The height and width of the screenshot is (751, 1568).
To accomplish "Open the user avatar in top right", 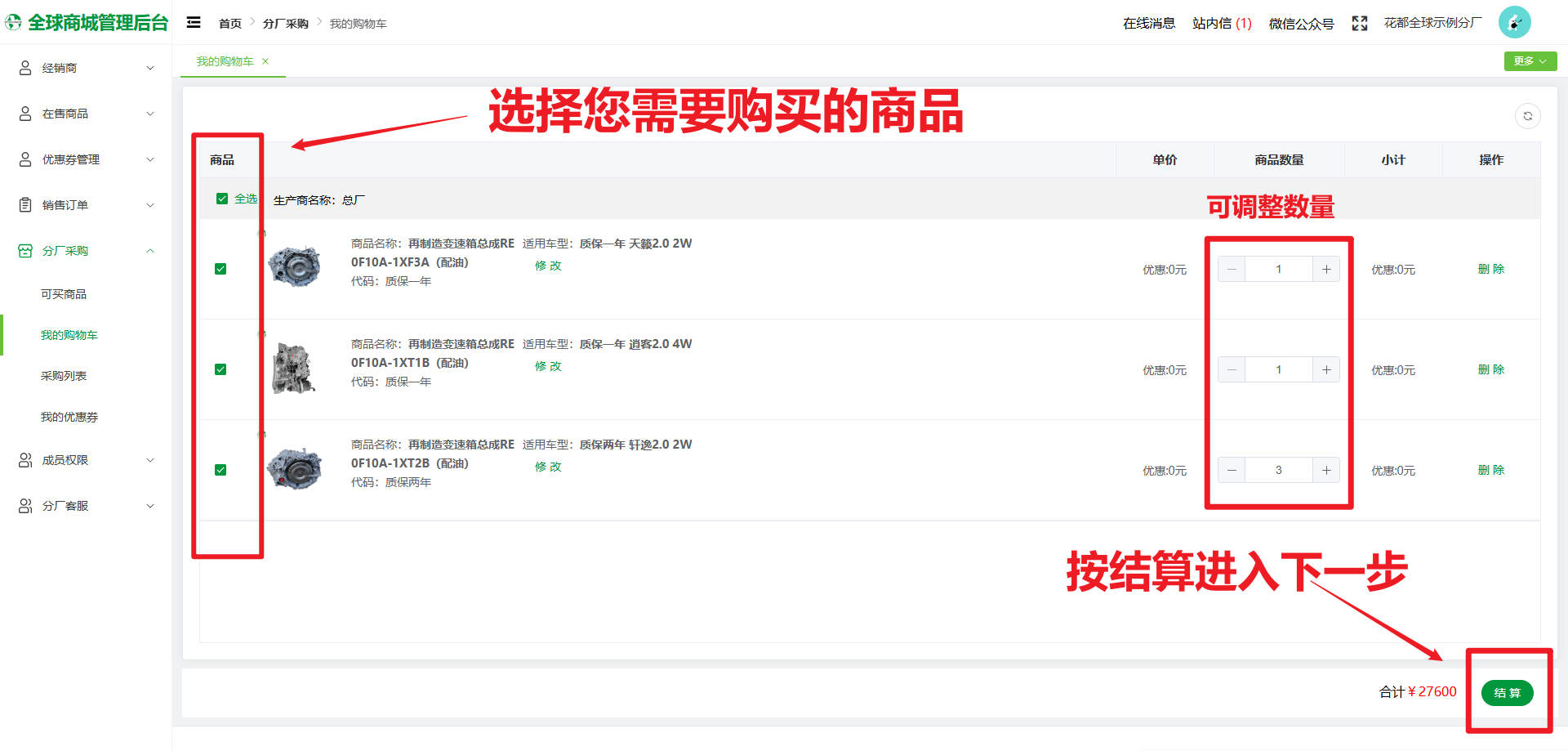I will 1514,23.
